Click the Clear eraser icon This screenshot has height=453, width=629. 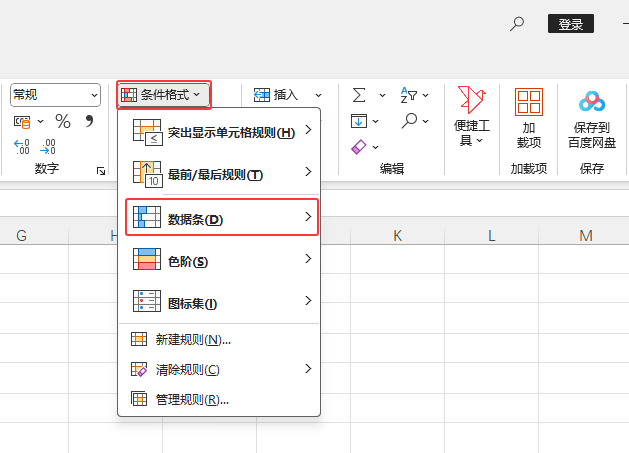point(360,146)
